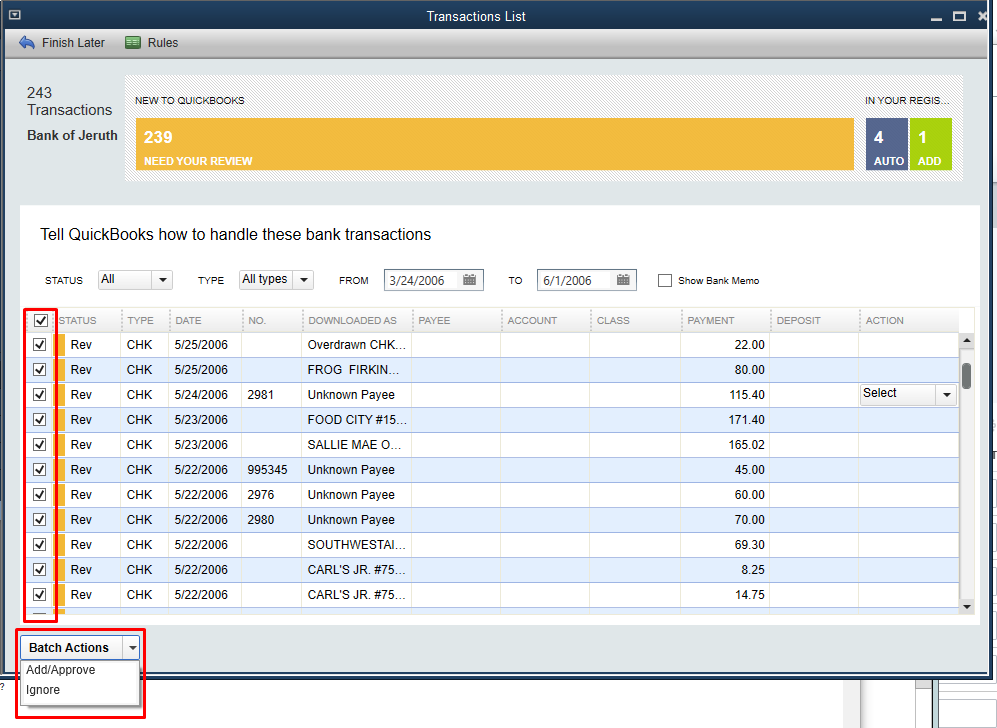This screenshot has width=997, height=728.
Task: Enable the Show Bank Memo checkbox
Action: click(664, 280)
